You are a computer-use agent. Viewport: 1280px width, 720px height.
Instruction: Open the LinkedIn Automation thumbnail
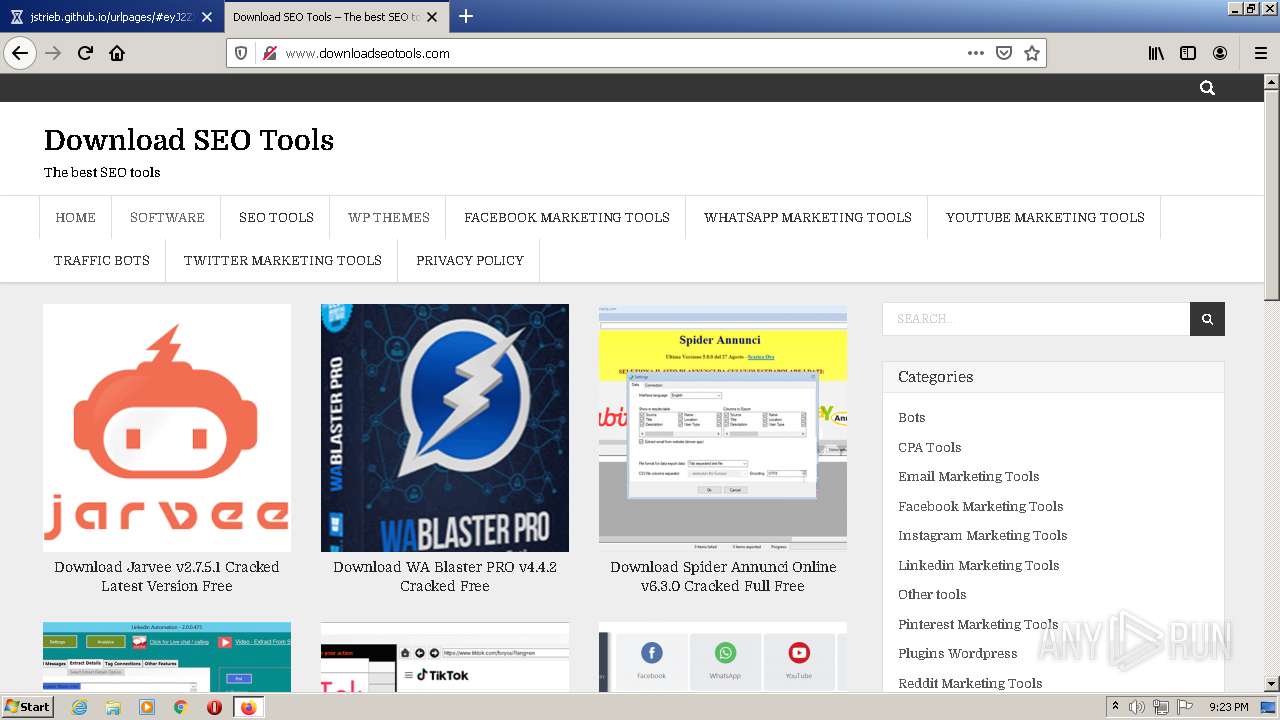[x=167, y=657]
